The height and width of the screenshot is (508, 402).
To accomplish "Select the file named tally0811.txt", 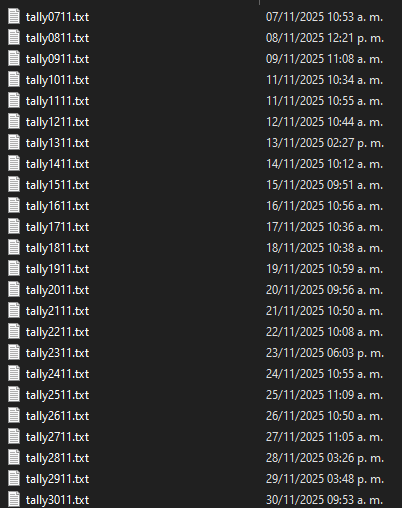I will pyautogui.click(x=57, y=38).
